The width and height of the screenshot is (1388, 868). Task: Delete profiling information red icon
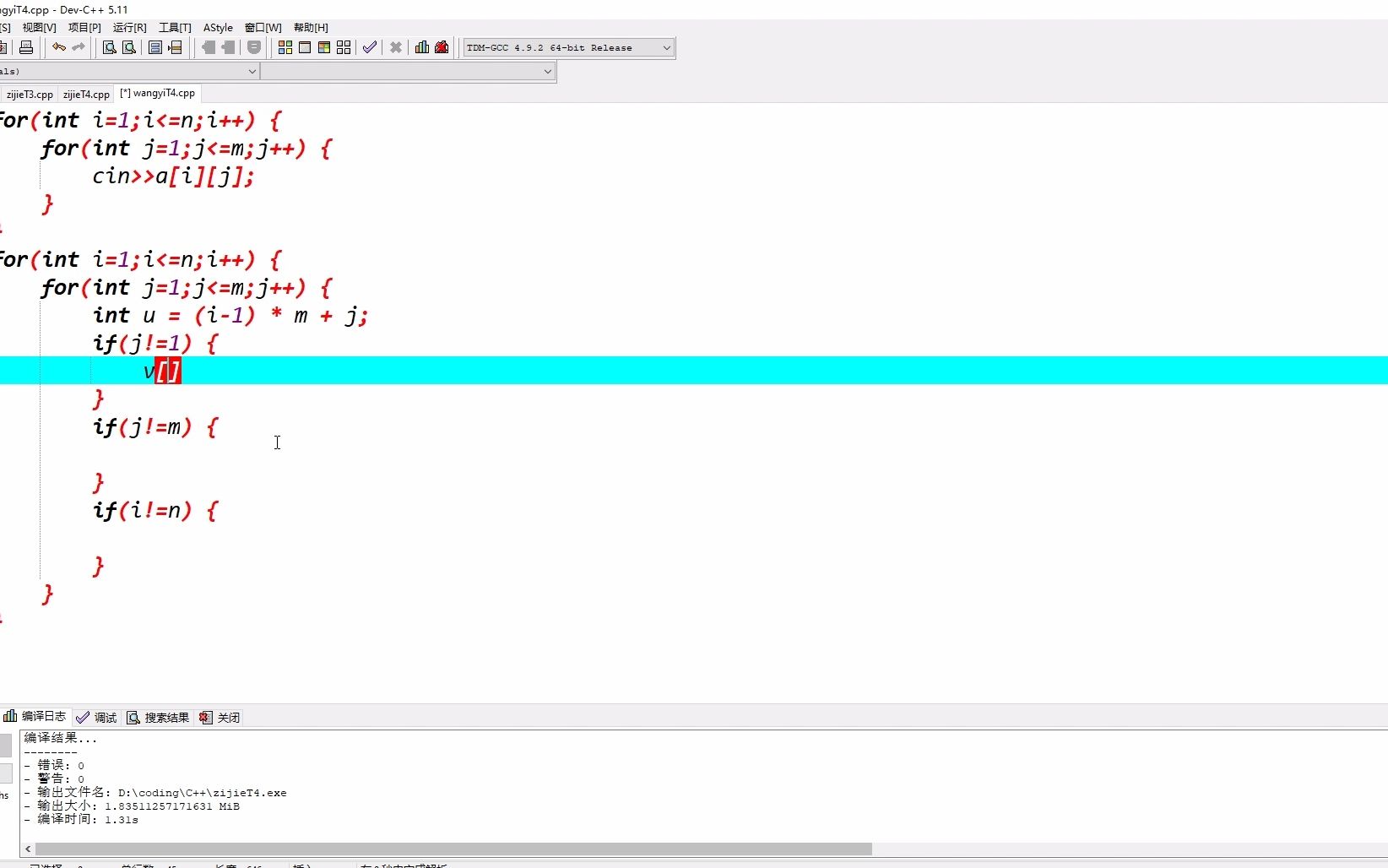[442, 47]
